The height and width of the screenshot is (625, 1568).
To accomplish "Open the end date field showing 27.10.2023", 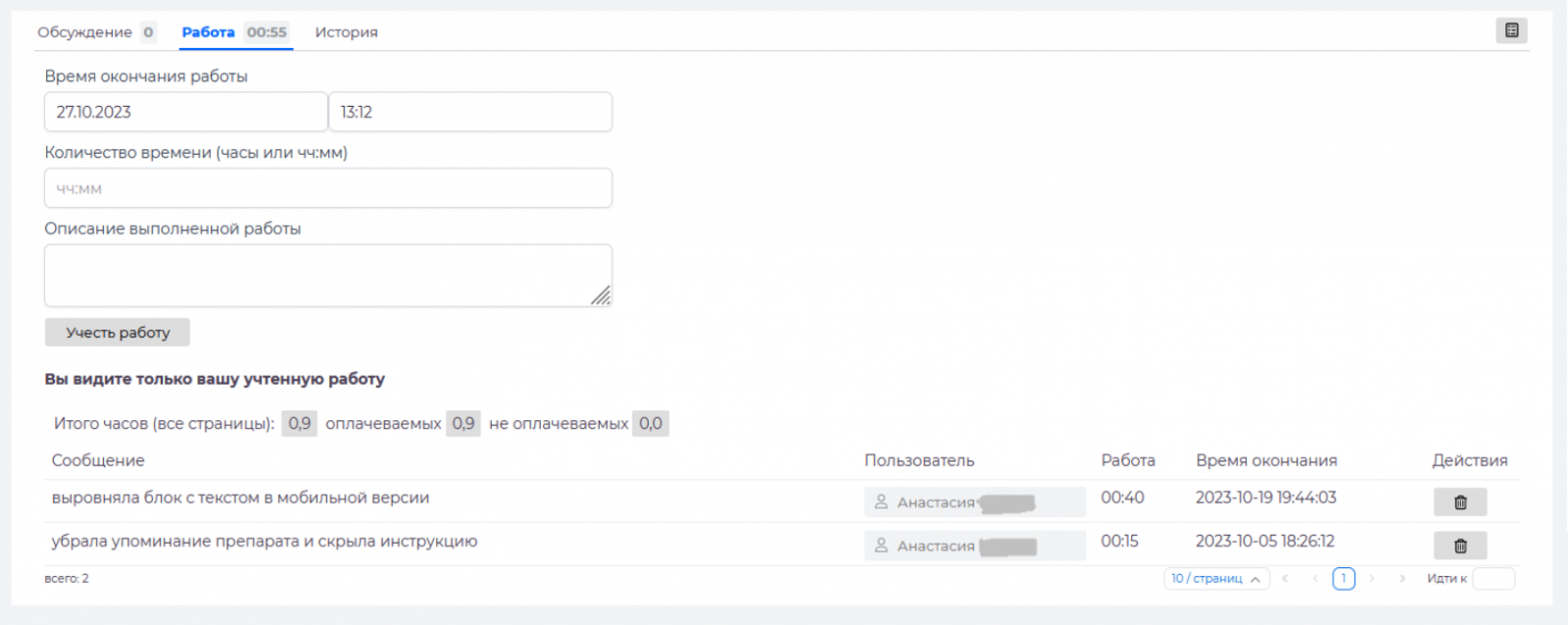I will click(x=185, y=112).
